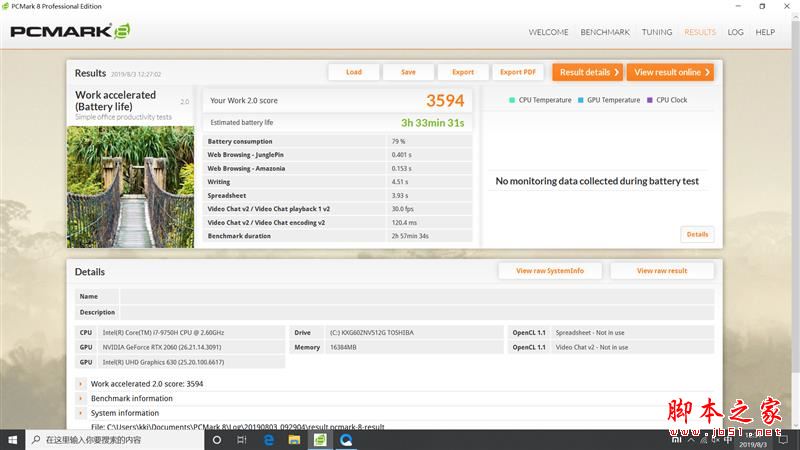
Task: Go to the TUNING tab
Action: point(657,32)
